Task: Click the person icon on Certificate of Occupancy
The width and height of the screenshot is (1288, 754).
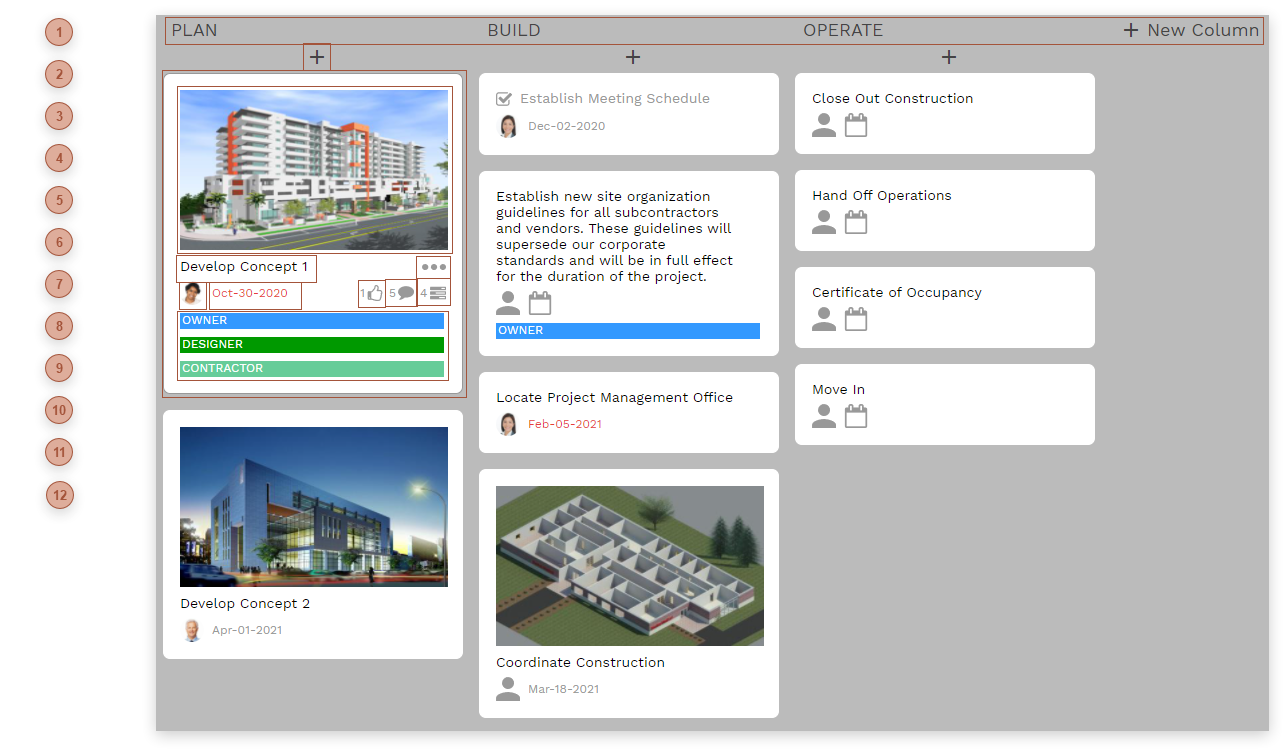Action: pos(823,318)
